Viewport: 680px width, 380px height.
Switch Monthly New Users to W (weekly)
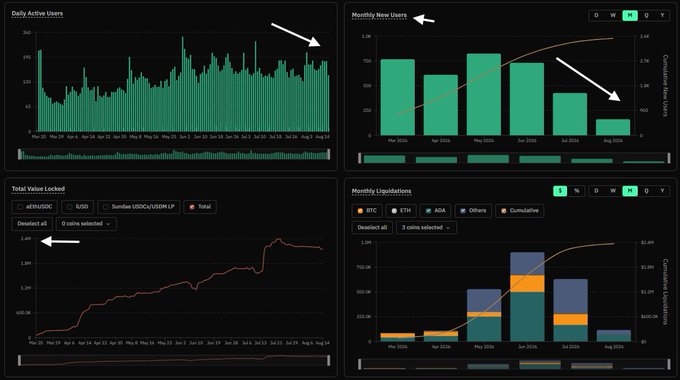(613, 15)
